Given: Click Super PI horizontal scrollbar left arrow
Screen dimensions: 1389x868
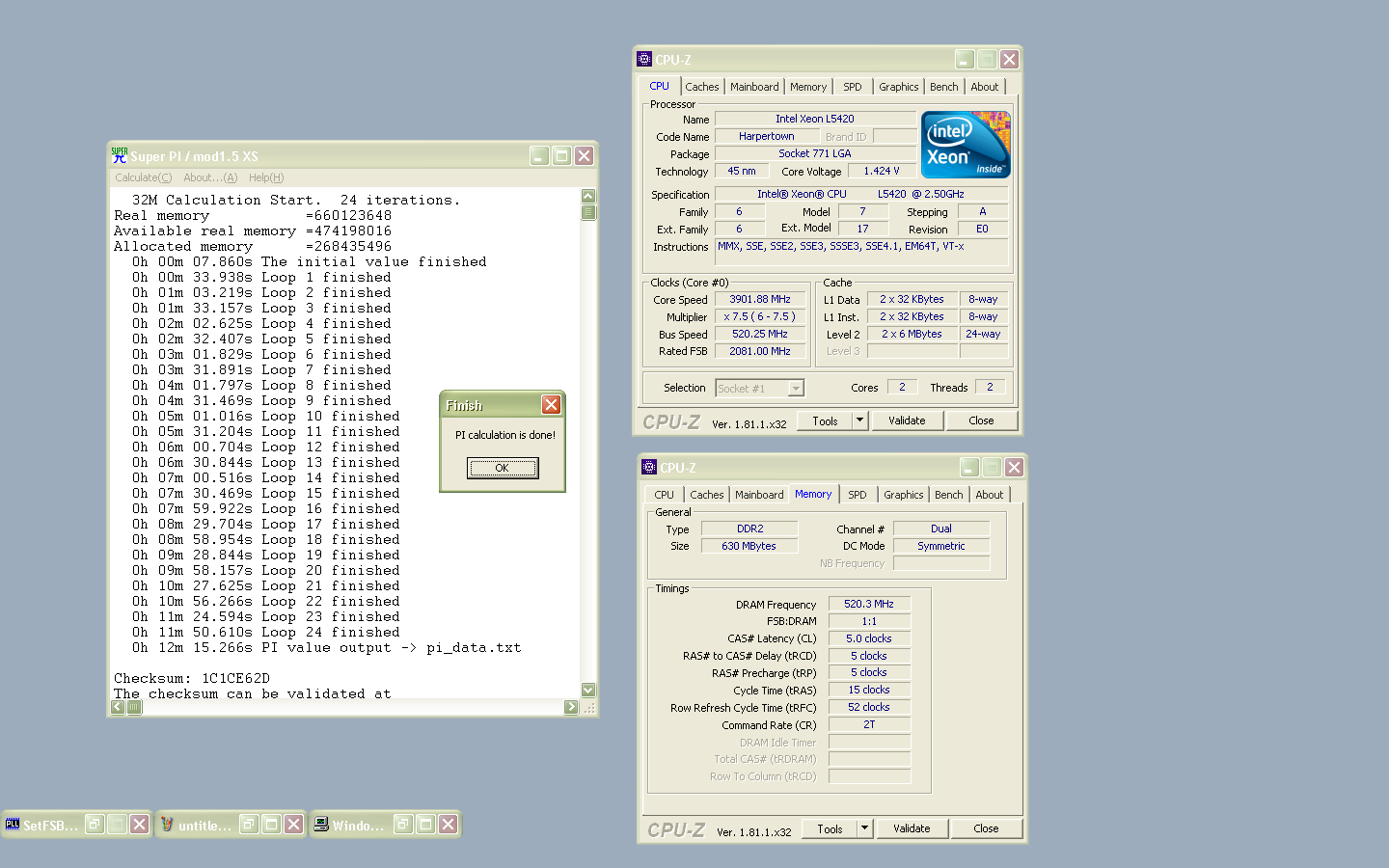Looking at the screenshot, I should point(118,707).
